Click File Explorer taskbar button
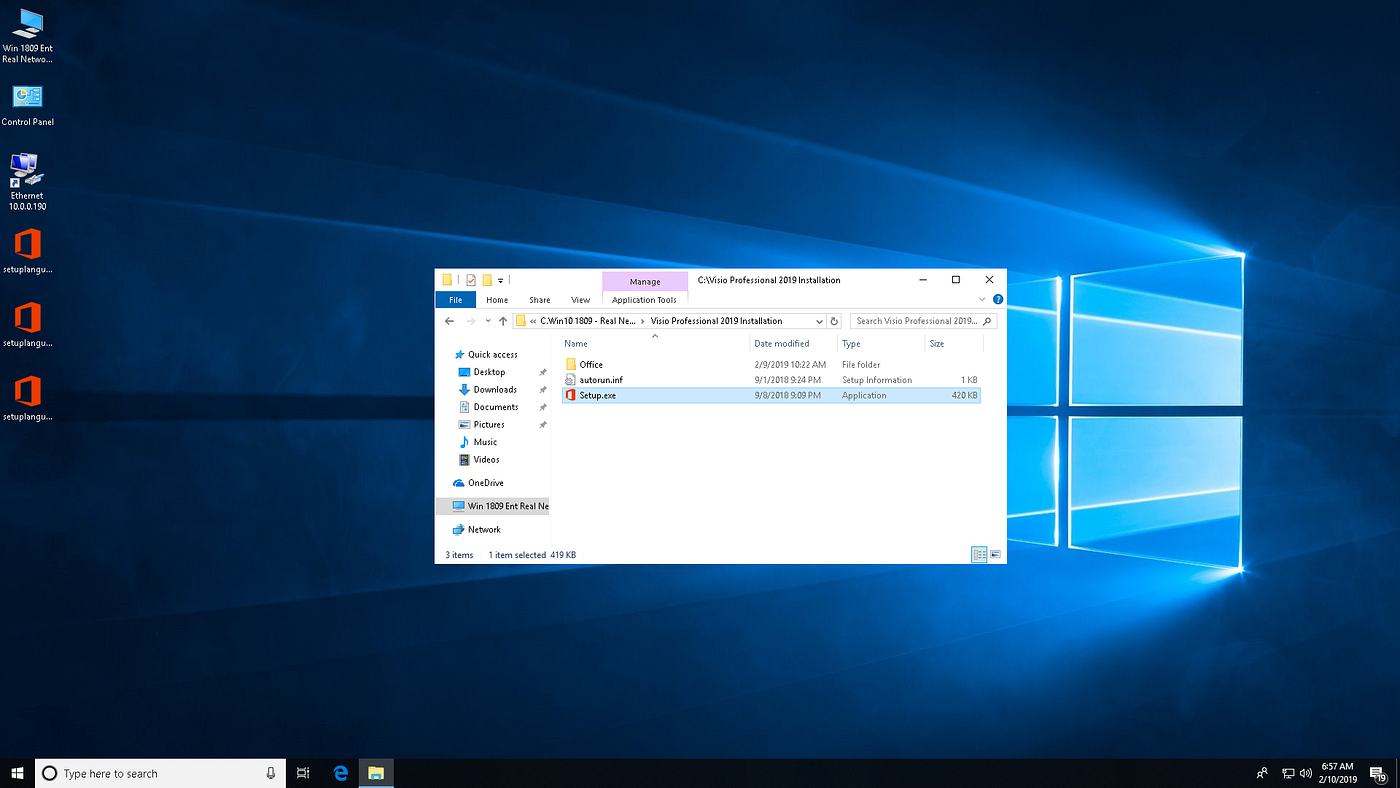Image resolution: width=1400 pixels, height=788 pixels. 375,773
